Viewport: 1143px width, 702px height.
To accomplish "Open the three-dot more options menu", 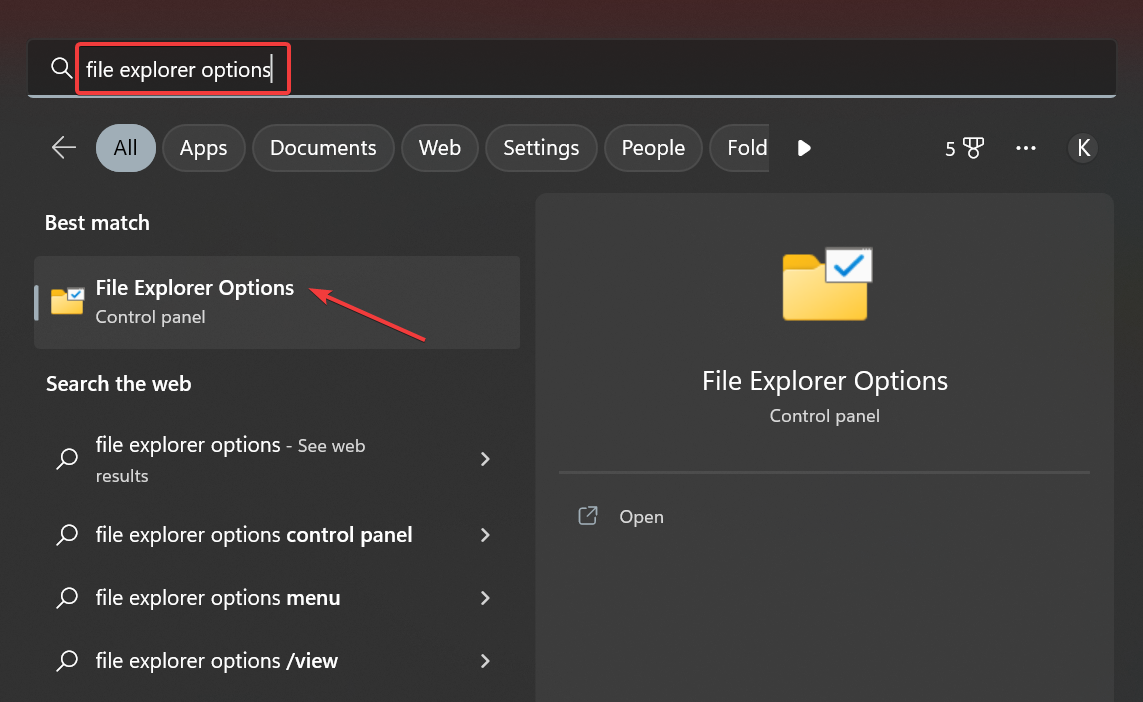I will pyautogui.click(x=1026, y=148).
